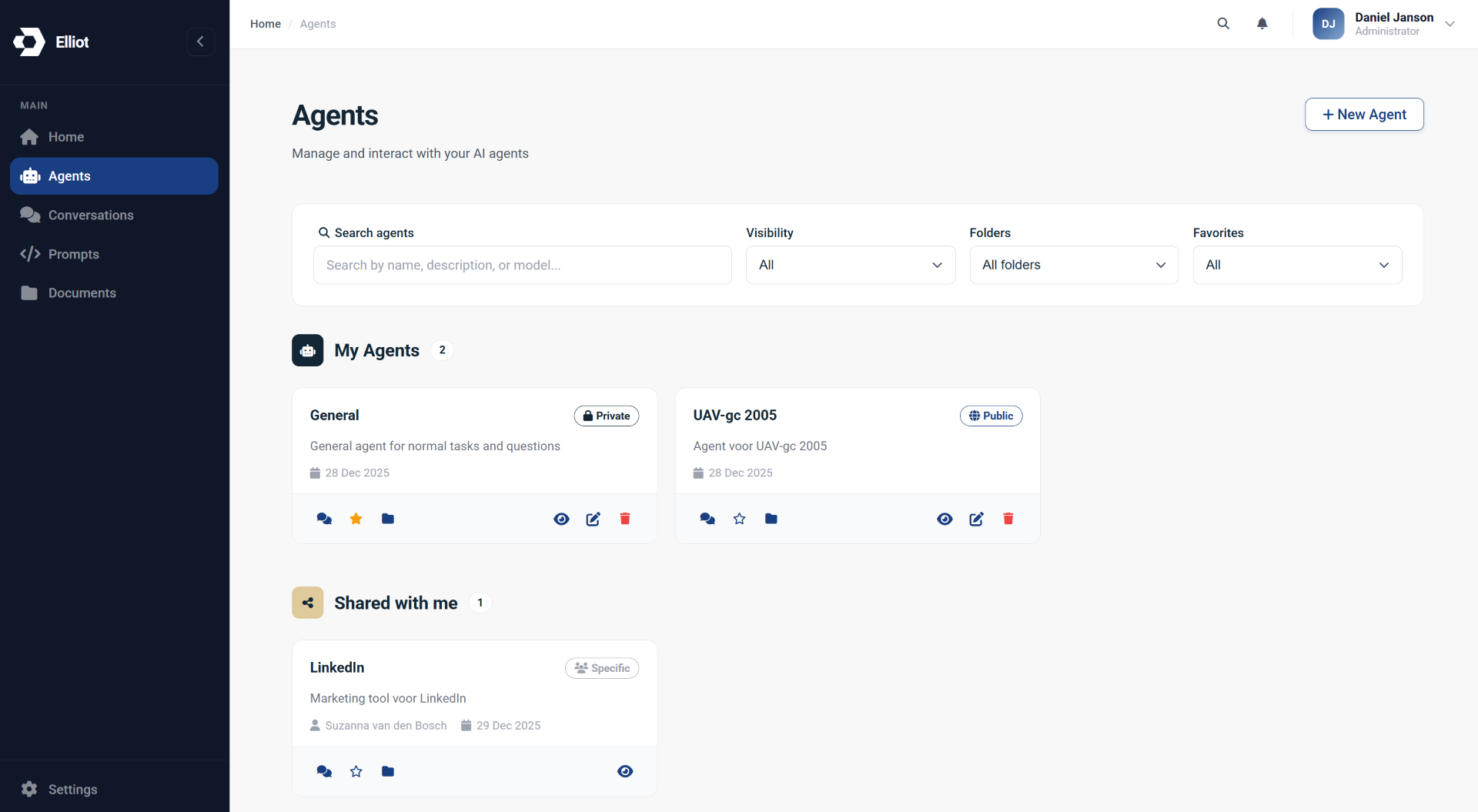This screenshot has height=812, width=1478.
Task: Delete the UAV-gc 2005 agent
Action: (1008, 519)
